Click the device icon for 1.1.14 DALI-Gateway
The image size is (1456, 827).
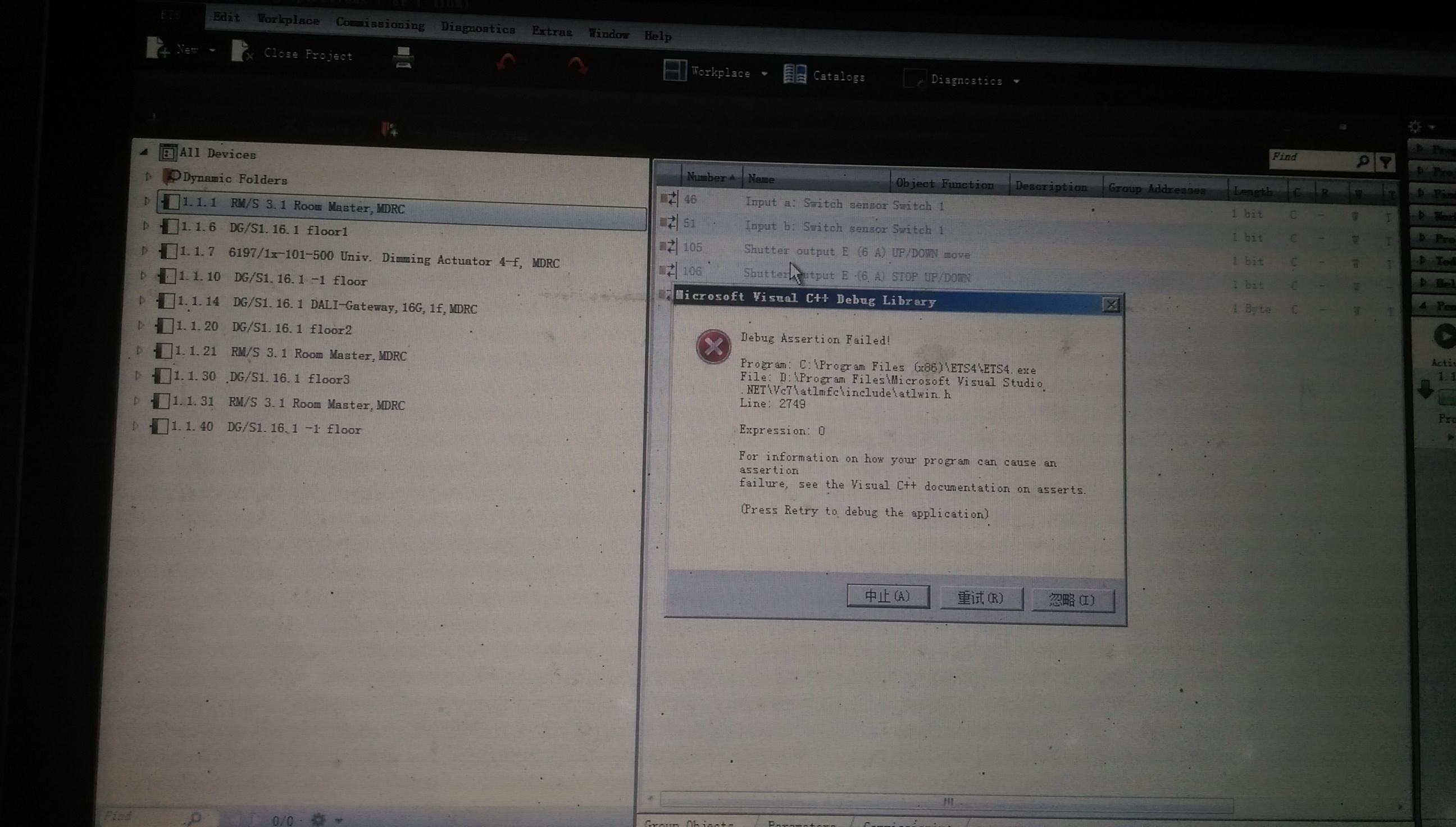pyautogui.click(x=166, y=301)
